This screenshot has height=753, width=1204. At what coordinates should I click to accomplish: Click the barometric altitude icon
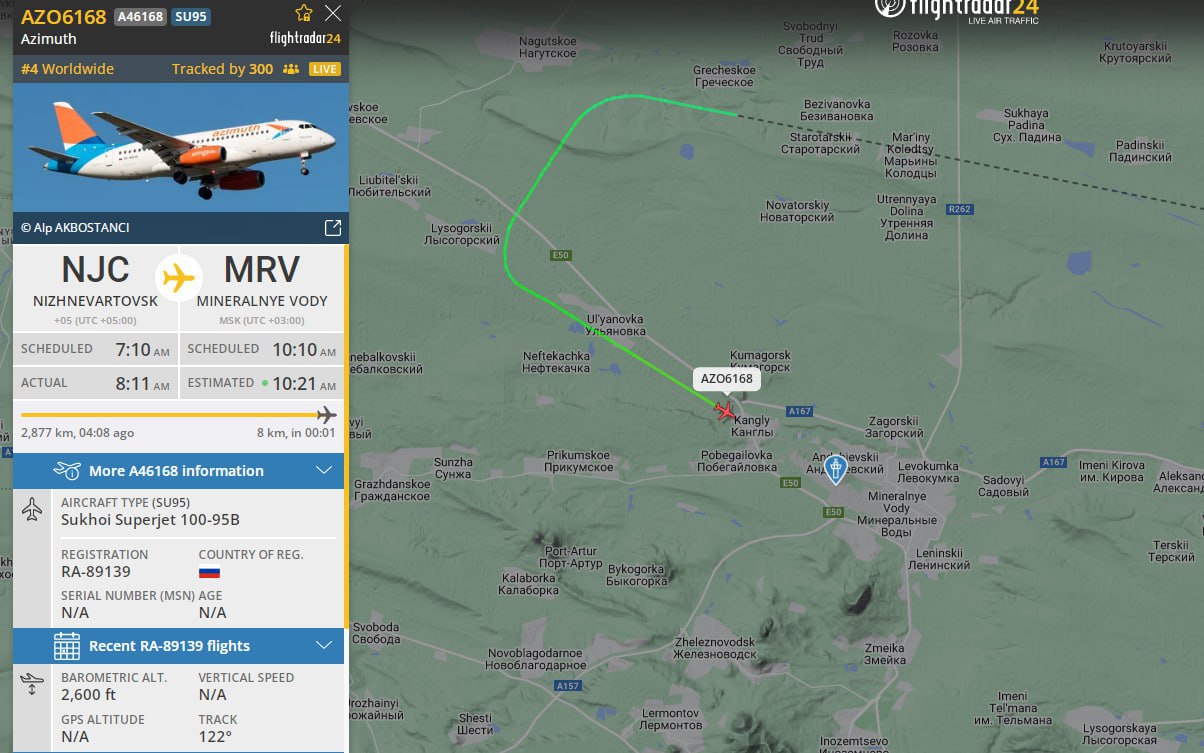32,685
